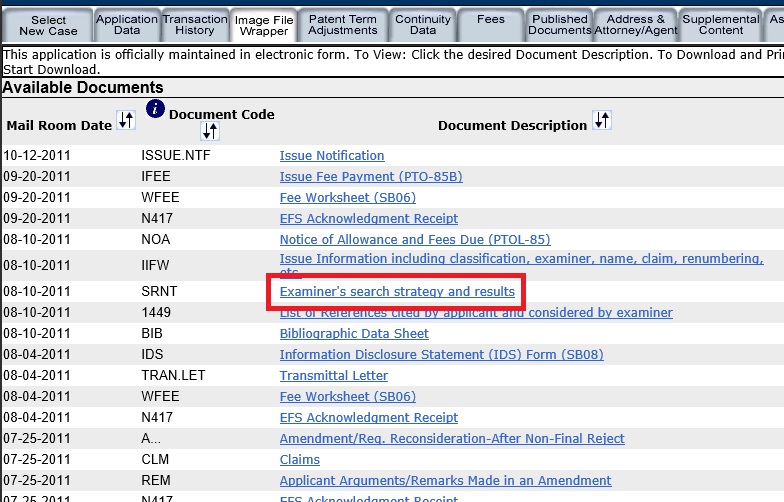Click the Available Documents heading
The height and width of the screenshot is (502, 784).
tap(83, 88)
